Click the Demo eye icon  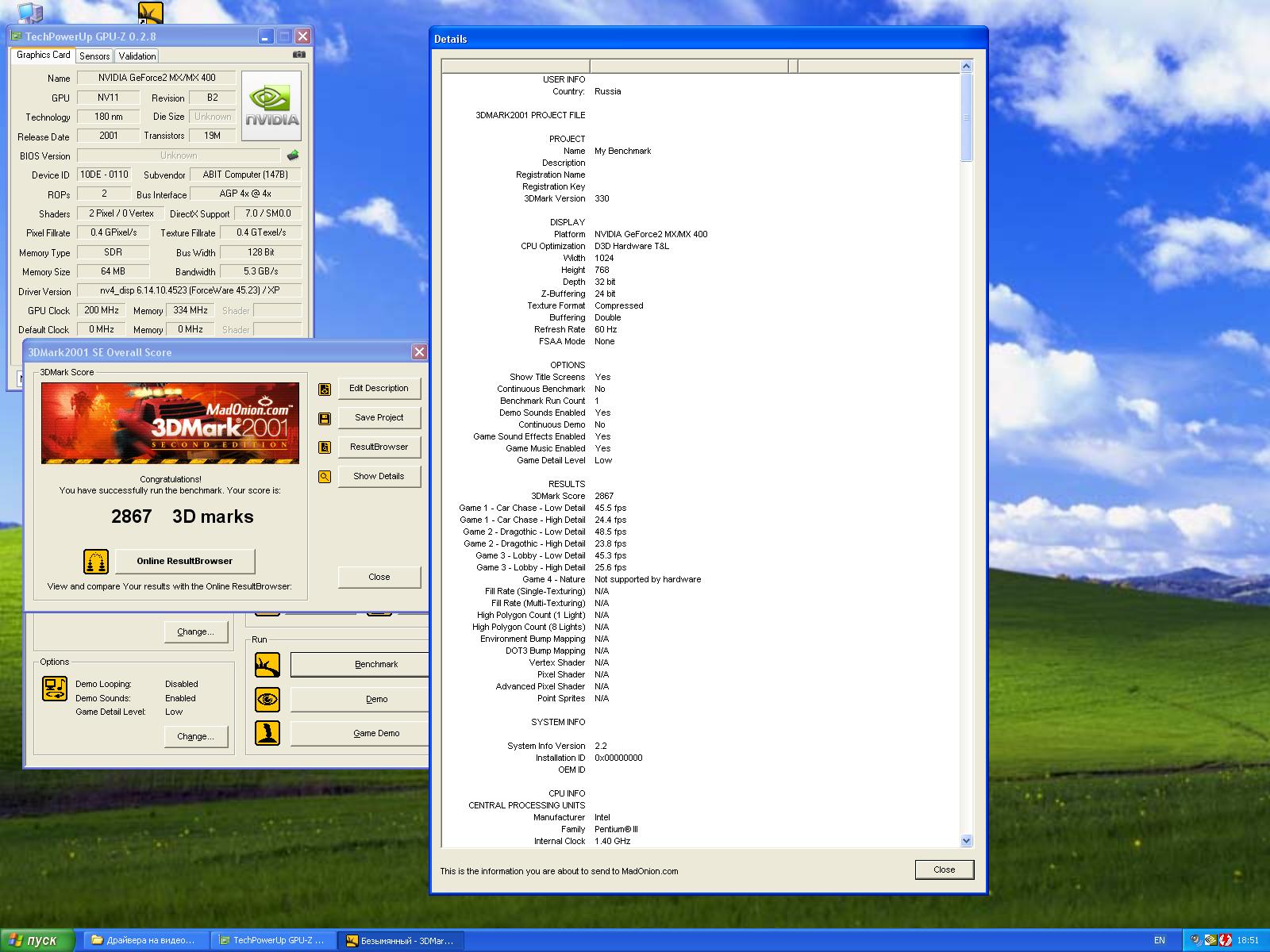267,699
